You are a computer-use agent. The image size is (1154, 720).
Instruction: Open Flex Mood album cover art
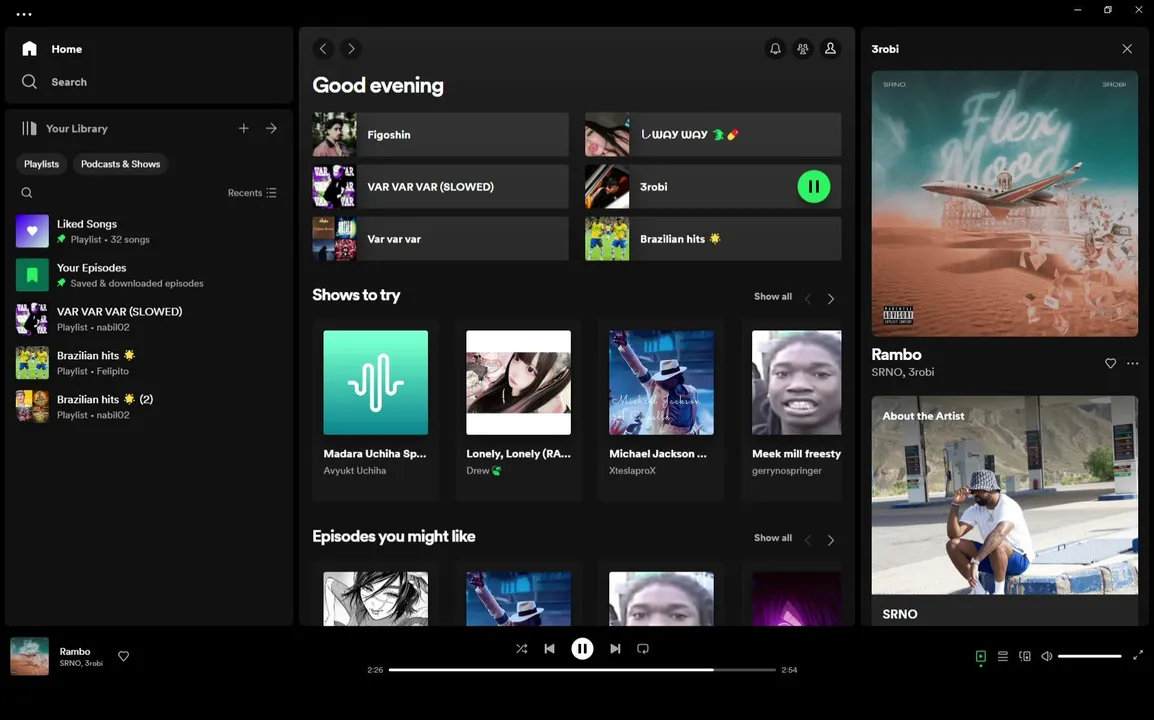coord(1005,204)
